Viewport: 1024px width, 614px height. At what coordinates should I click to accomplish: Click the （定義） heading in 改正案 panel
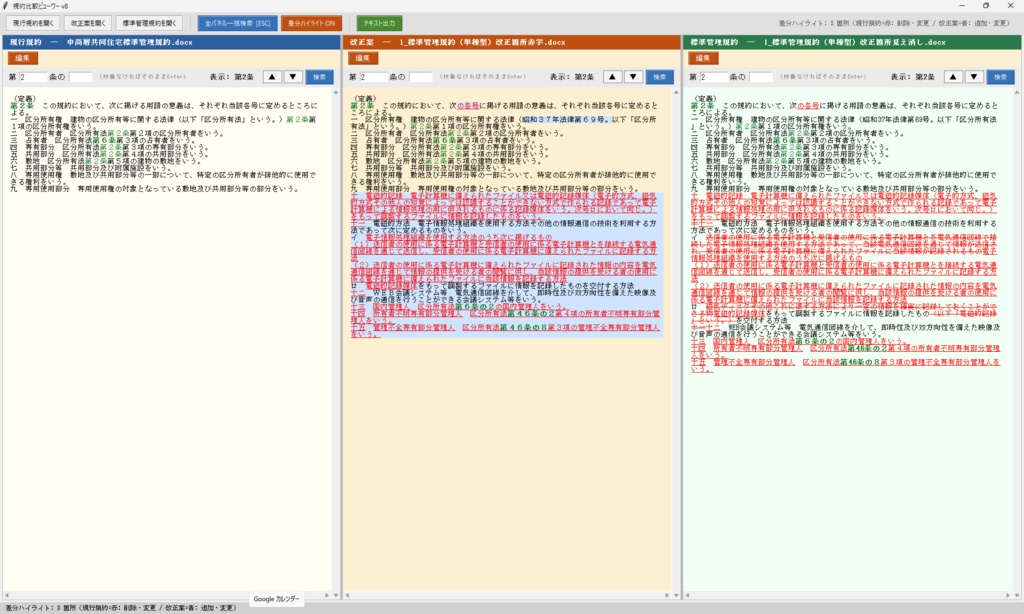click(364, 99)
